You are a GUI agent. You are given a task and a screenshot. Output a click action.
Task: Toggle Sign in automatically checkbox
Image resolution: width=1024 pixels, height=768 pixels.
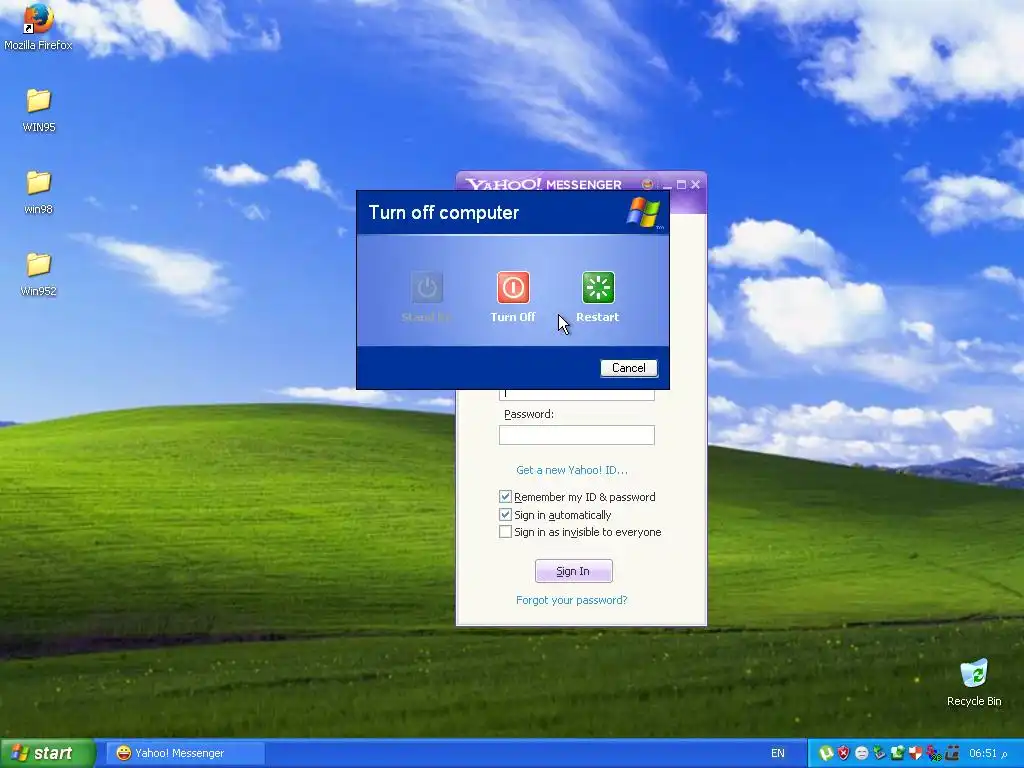[x=505, y=515]
